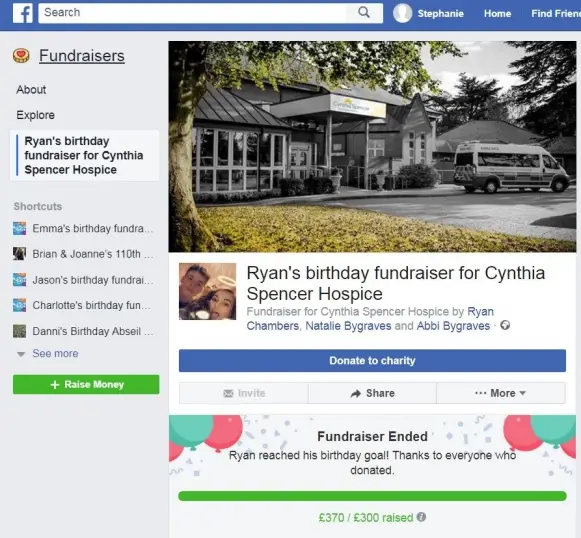This screenshot has height=538, width=581.
Task: Select Ryan's birthday fundraiser sidebar item
Action: [84, 156]
